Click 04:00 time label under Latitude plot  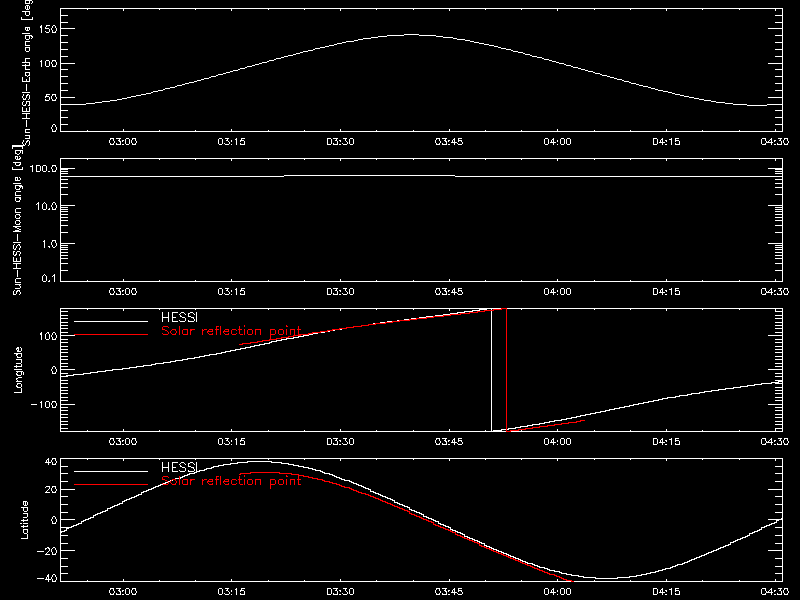pyautogui.click(x=558, y=591)
